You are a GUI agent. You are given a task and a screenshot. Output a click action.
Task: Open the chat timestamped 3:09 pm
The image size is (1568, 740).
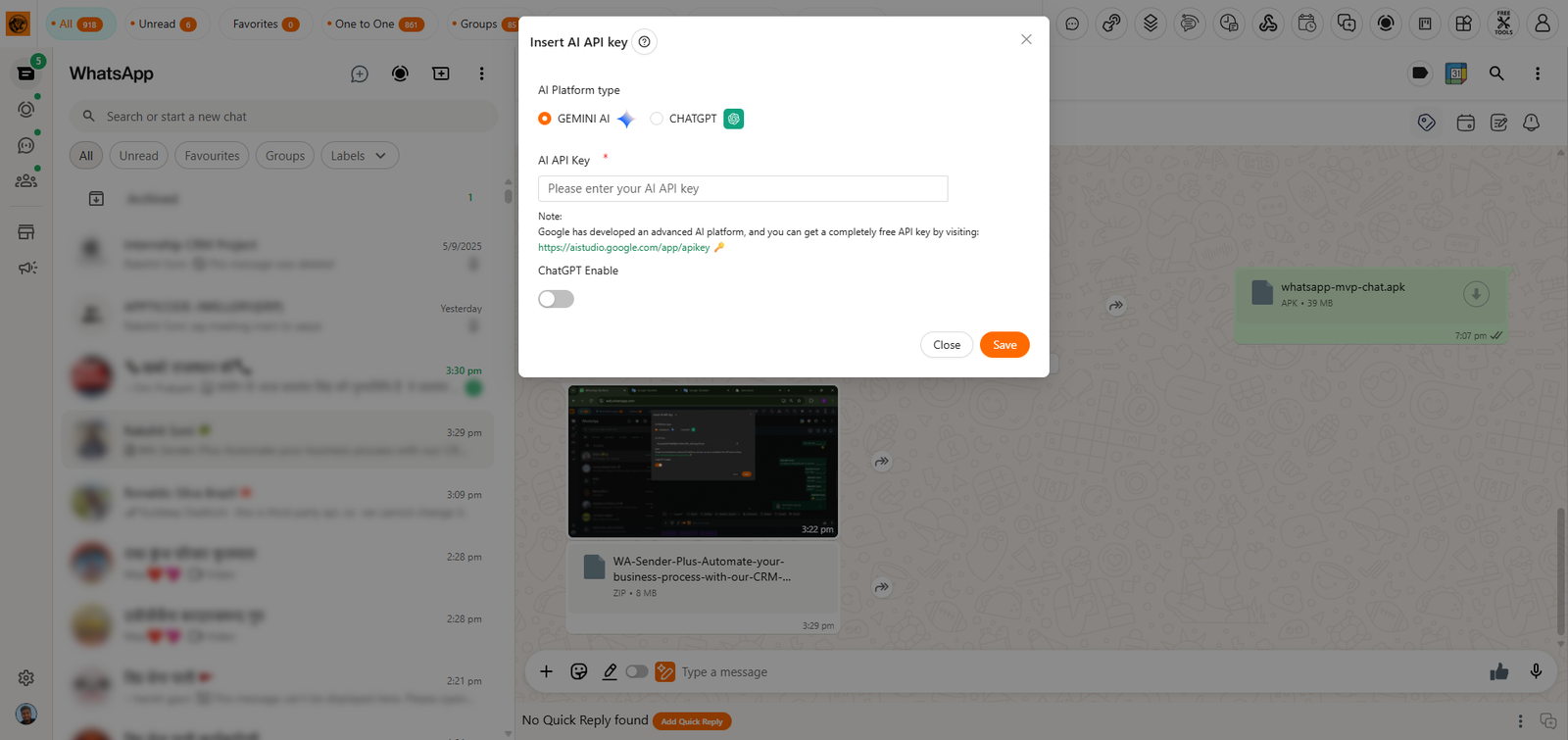[x=278, y=503]
